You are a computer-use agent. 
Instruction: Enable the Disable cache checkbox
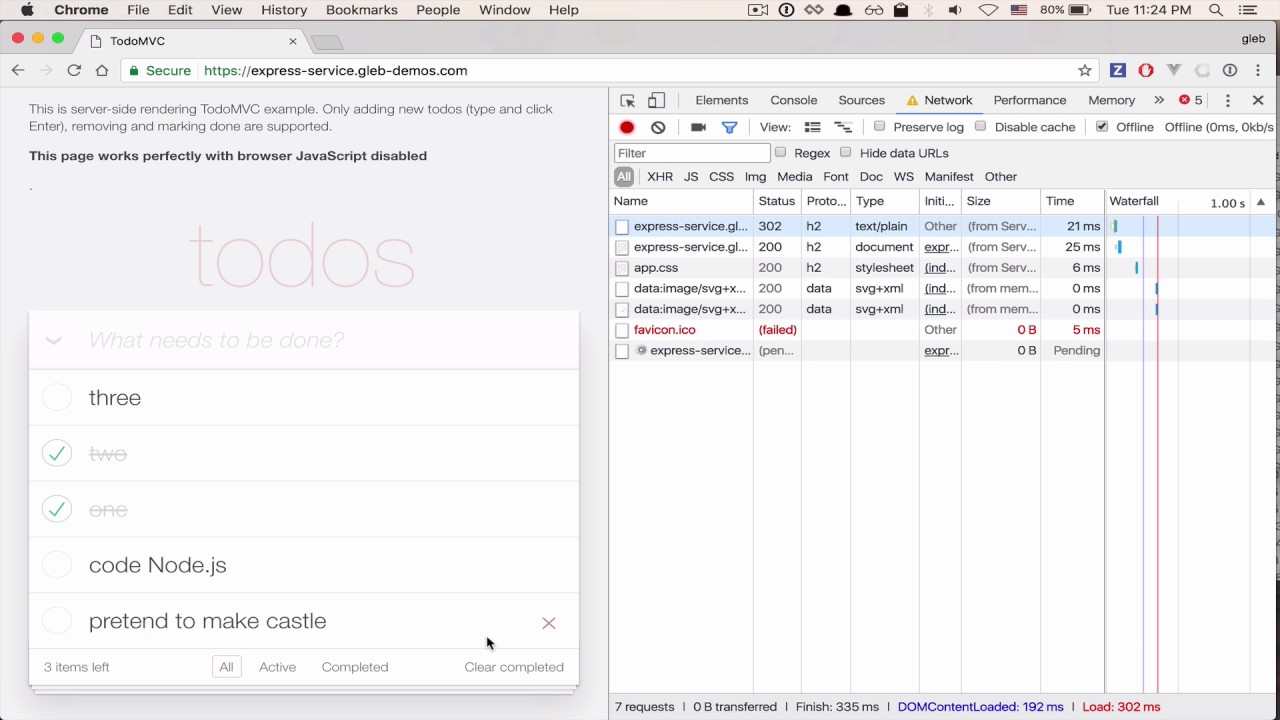(x=980, y=127)
